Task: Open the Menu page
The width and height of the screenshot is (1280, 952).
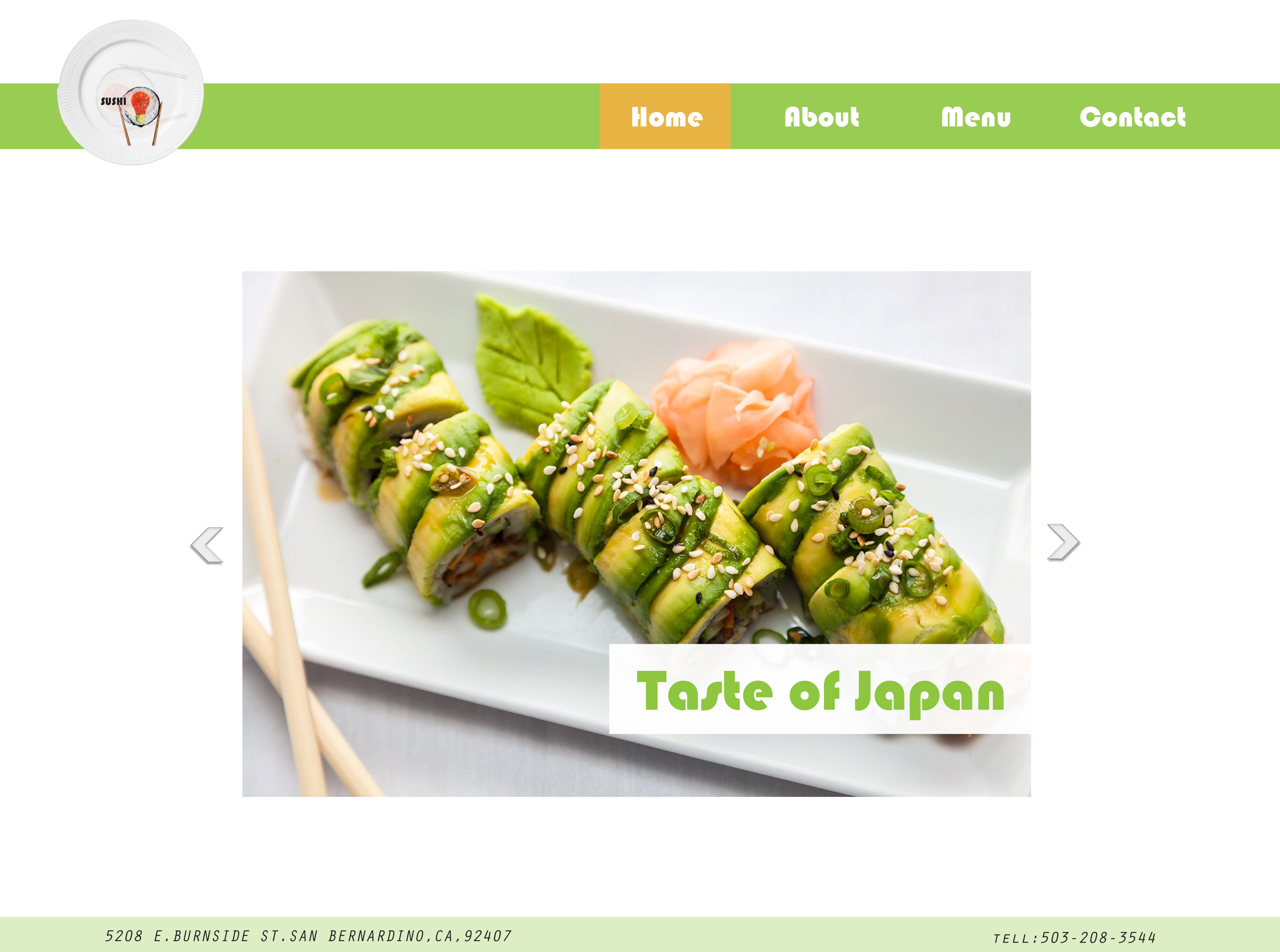Action: tap(976, 117)
